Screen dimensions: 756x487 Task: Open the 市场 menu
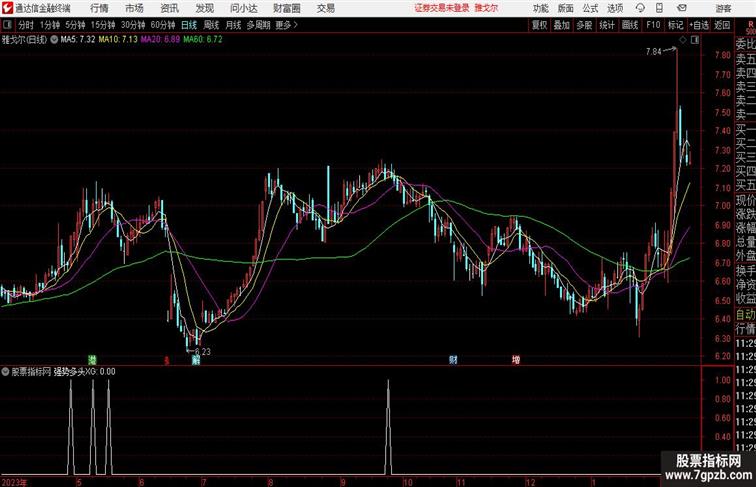pyautogui.click(x=134, y=8)
